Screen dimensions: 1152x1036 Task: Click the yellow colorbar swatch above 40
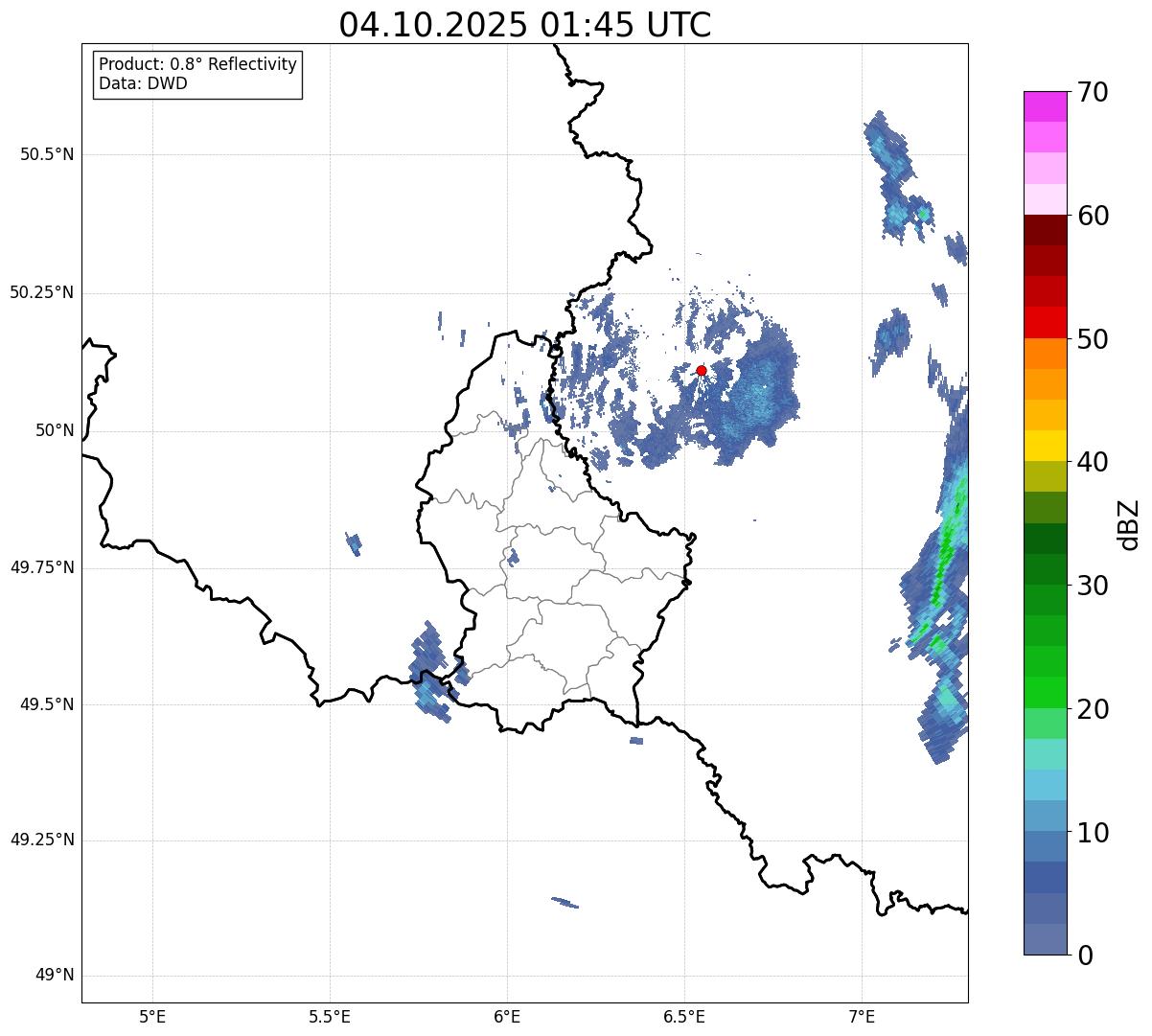[1045, 447]
